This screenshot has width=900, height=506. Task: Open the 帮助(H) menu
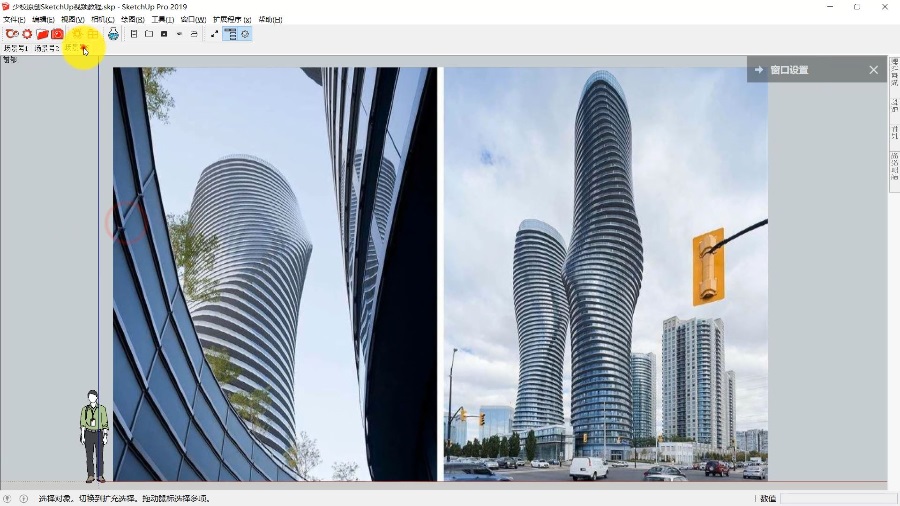(x=270, y=20)
